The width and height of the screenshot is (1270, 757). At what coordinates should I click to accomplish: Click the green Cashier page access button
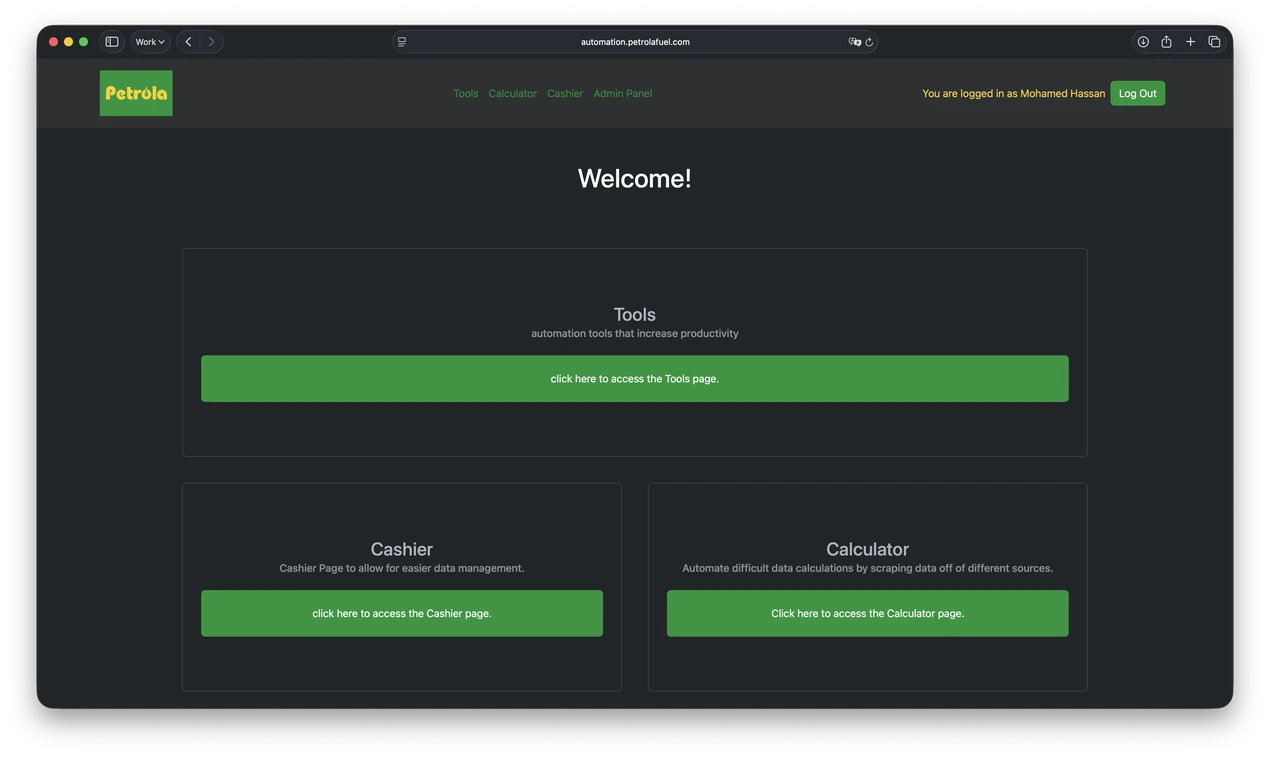(x=402, y=613)
